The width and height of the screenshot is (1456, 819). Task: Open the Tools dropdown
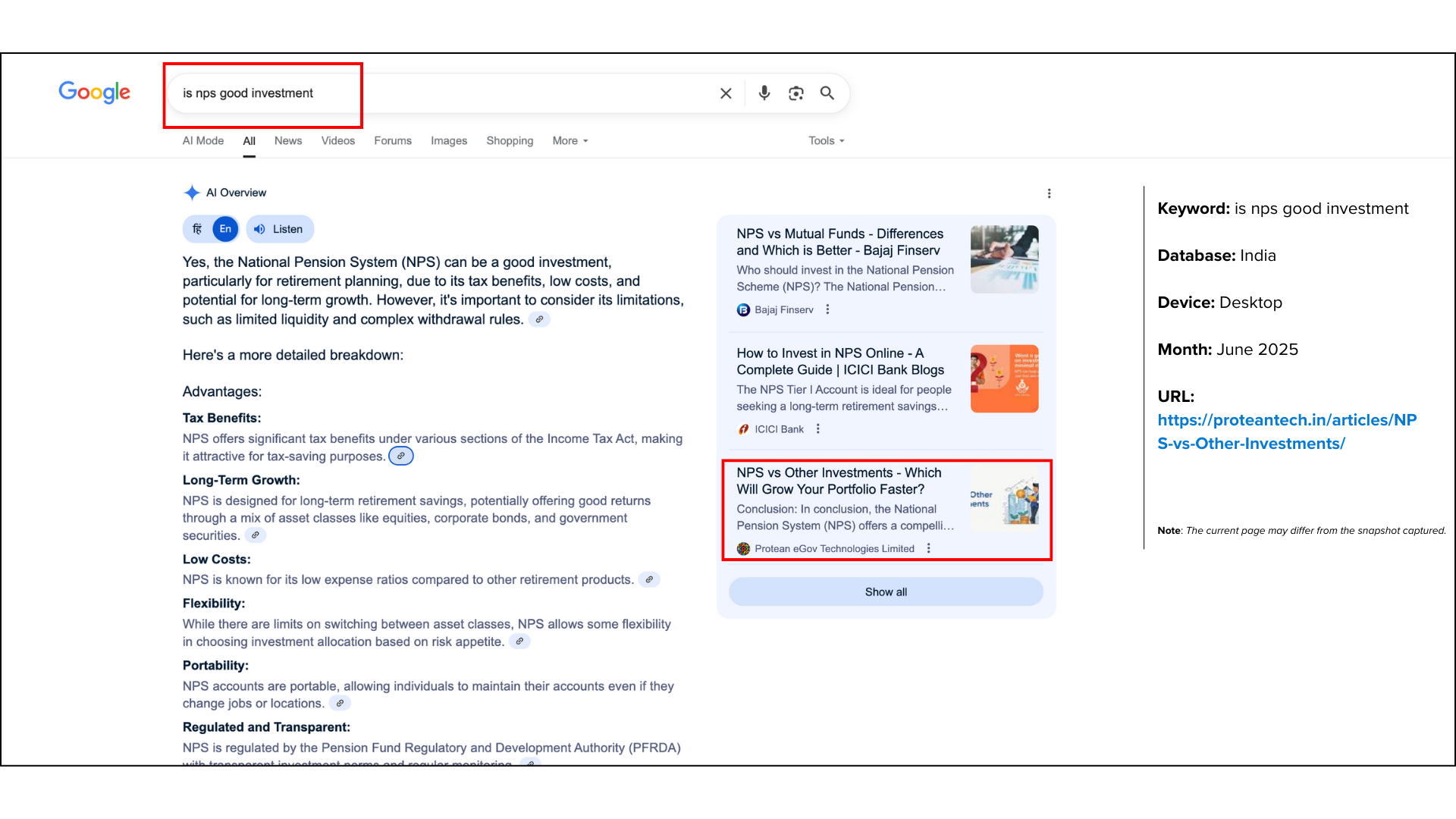[827, 141]
